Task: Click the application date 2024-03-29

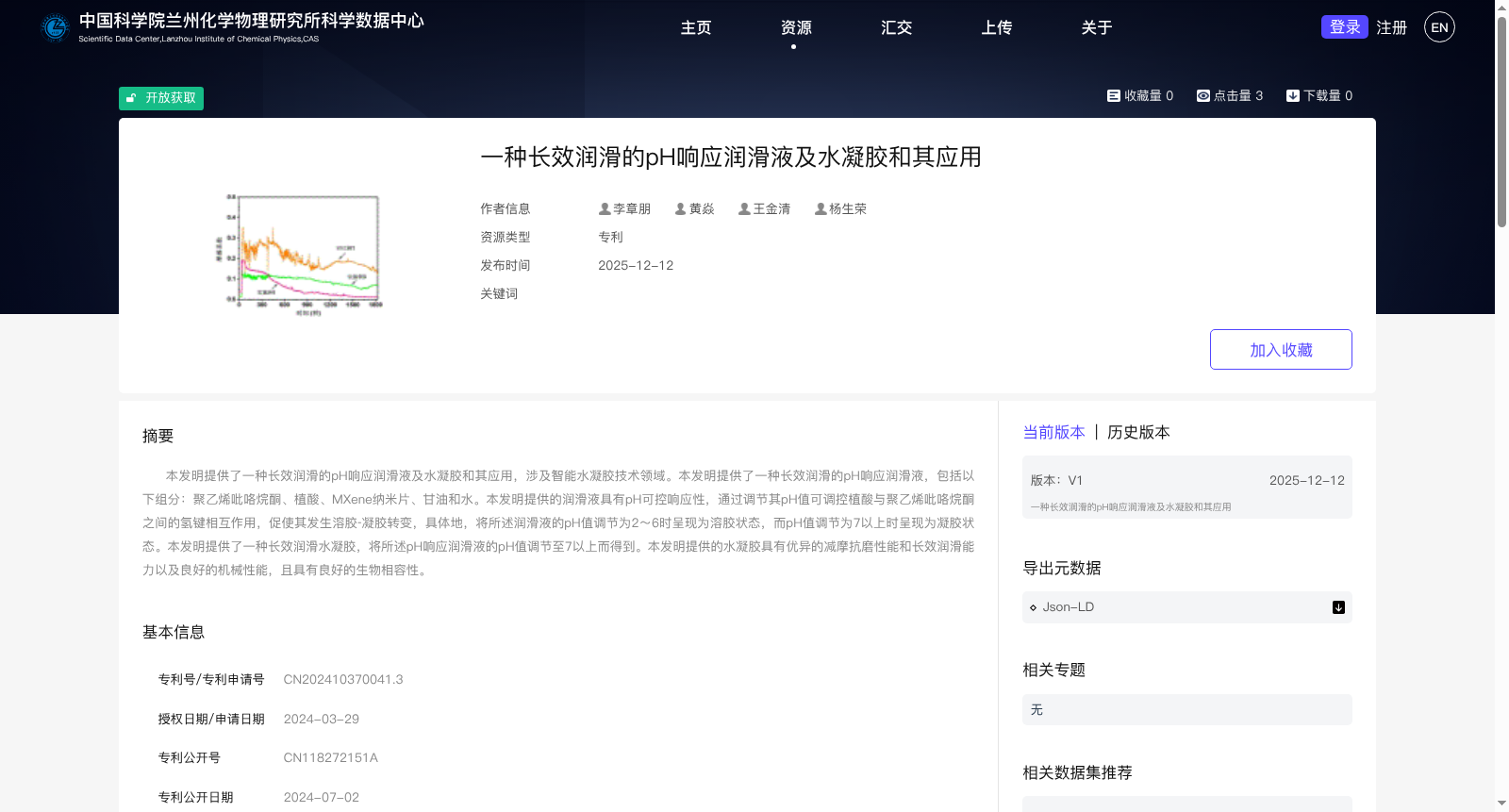Action: pos(321,719)
